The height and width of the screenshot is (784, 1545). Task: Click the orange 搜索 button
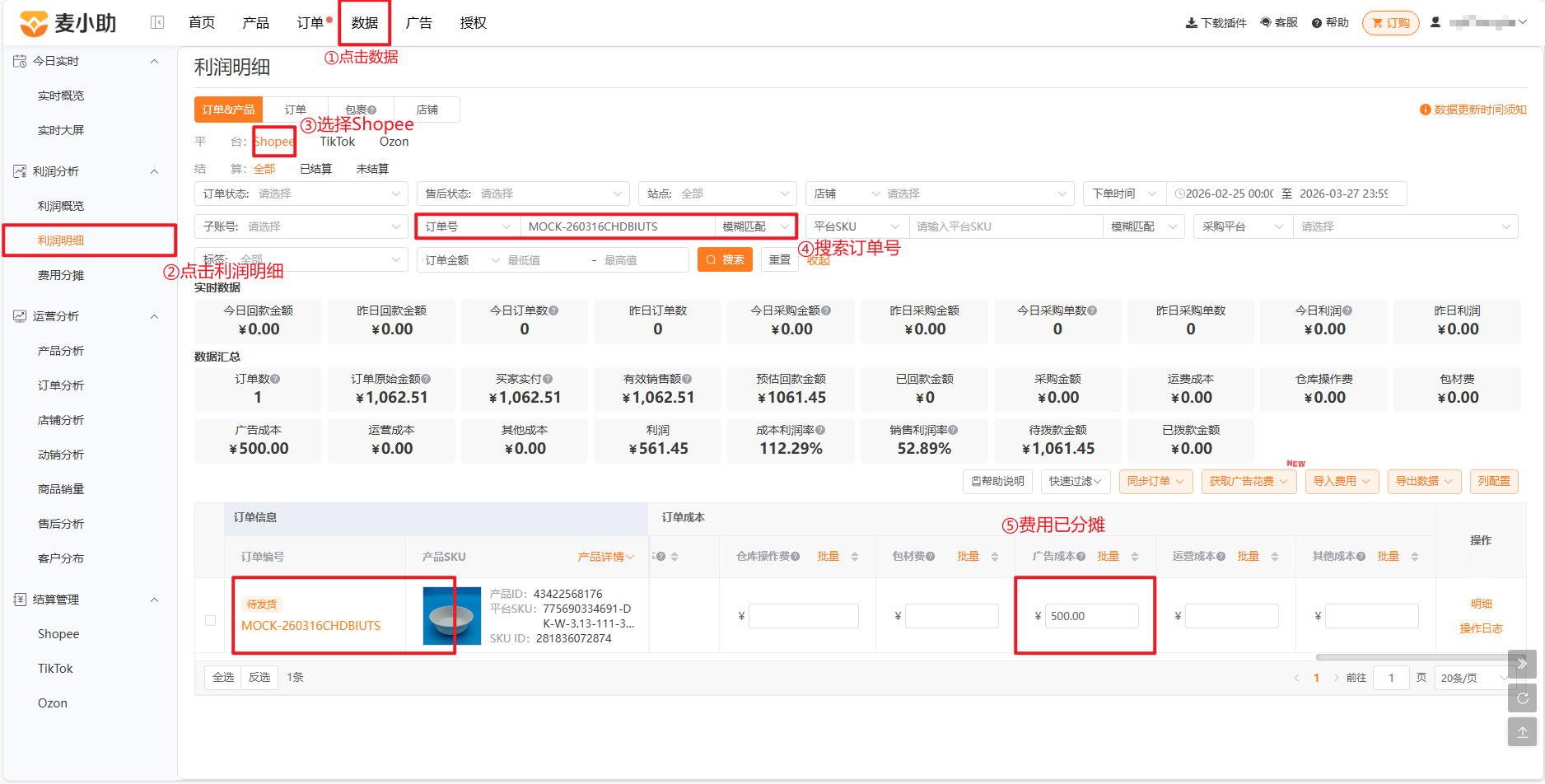pos(725,259)
